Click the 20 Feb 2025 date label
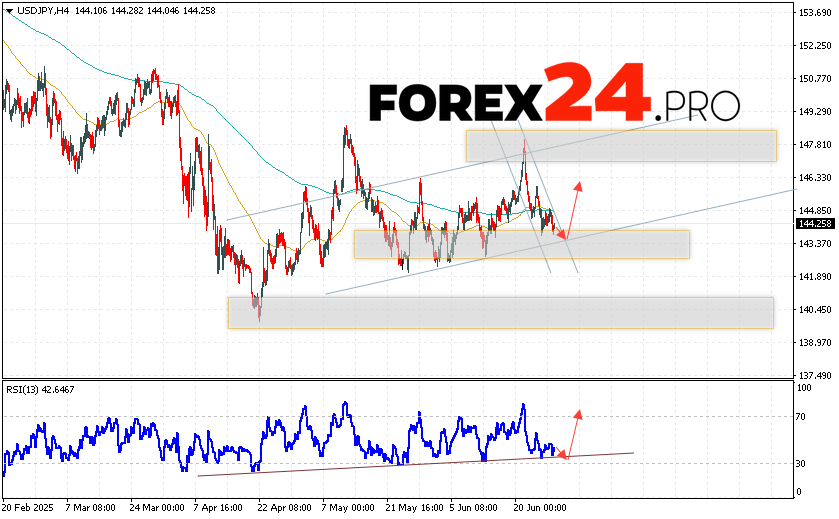The height and width of the screenshot is (519, 839). coord(27,508)
